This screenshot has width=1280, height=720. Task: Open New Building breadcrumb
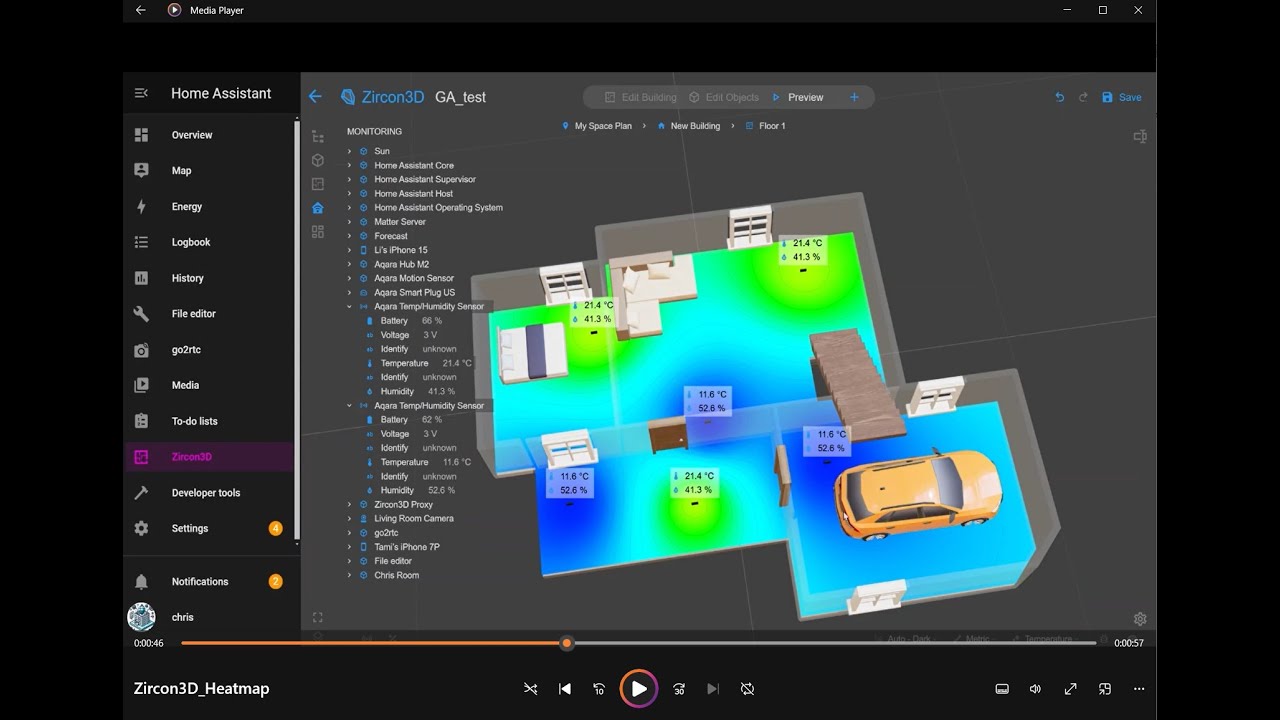[688, 126]
